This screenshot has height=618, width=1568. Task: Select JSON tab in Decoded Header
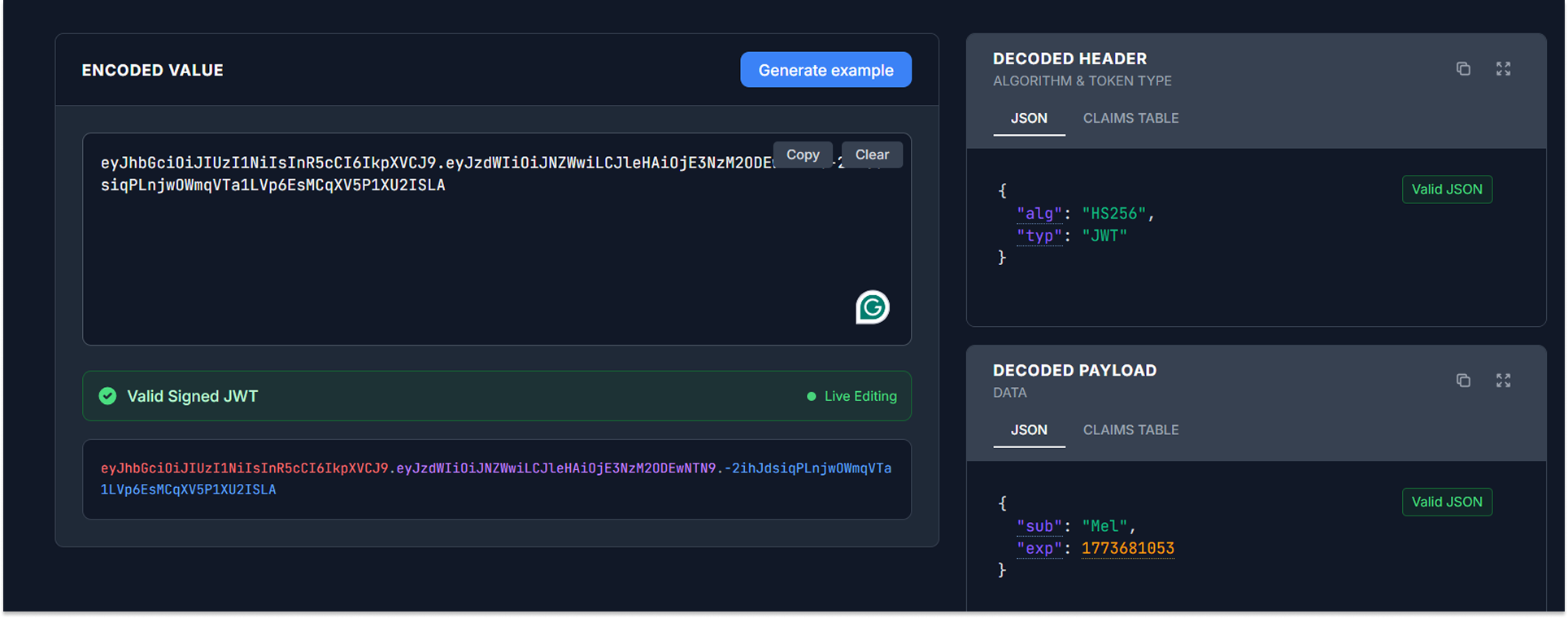point(1029,119)
